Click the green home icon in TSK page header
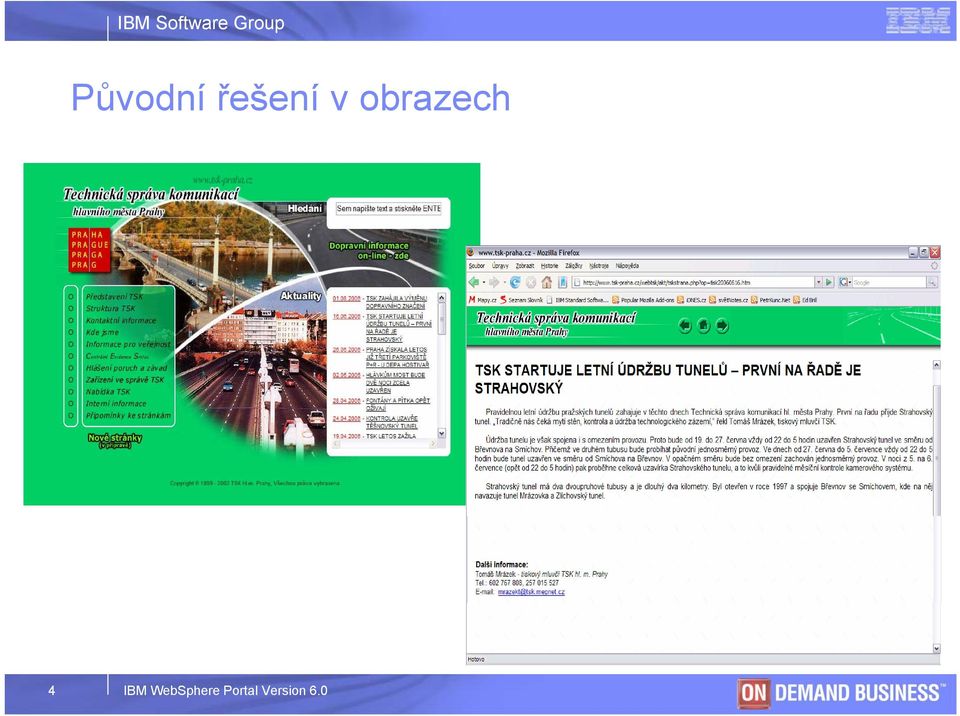 pos(703,326)
